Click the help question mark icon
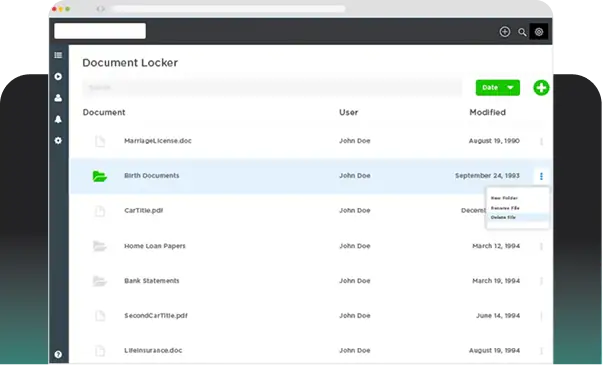Viewport: 603px width, 365px height. (58, 354)
